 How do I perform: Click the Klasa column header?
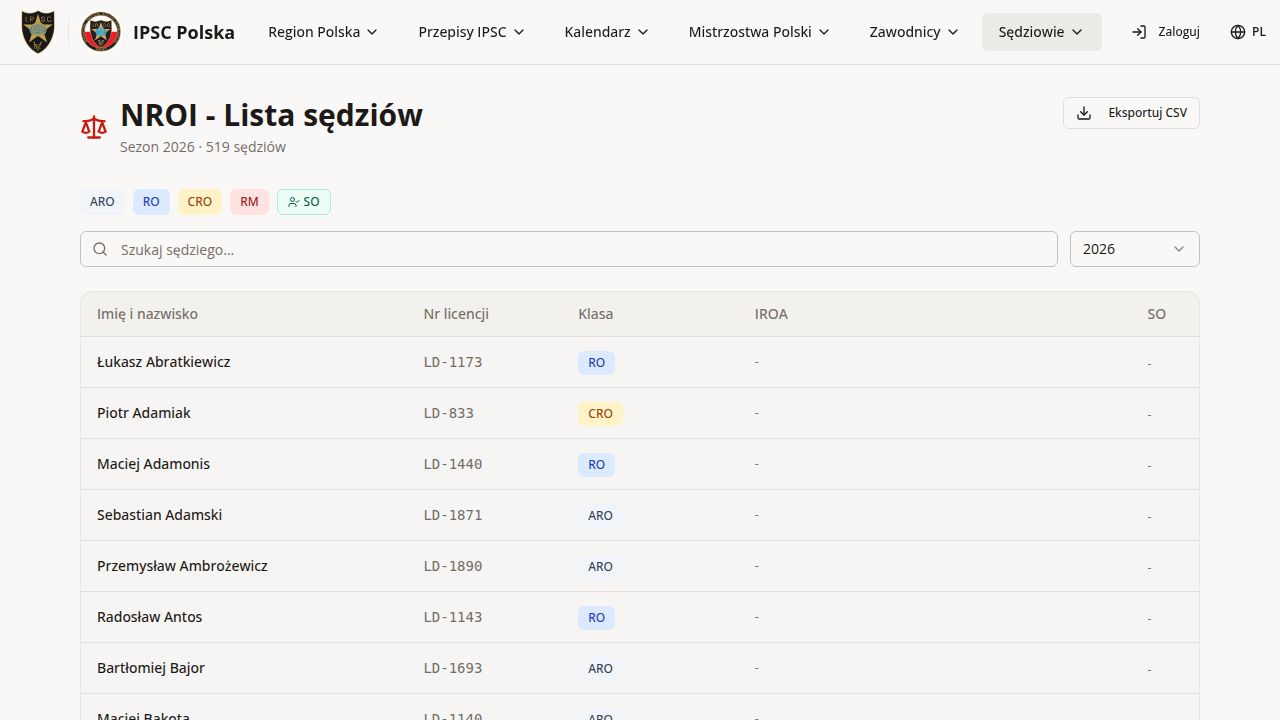tap(596, 314)
